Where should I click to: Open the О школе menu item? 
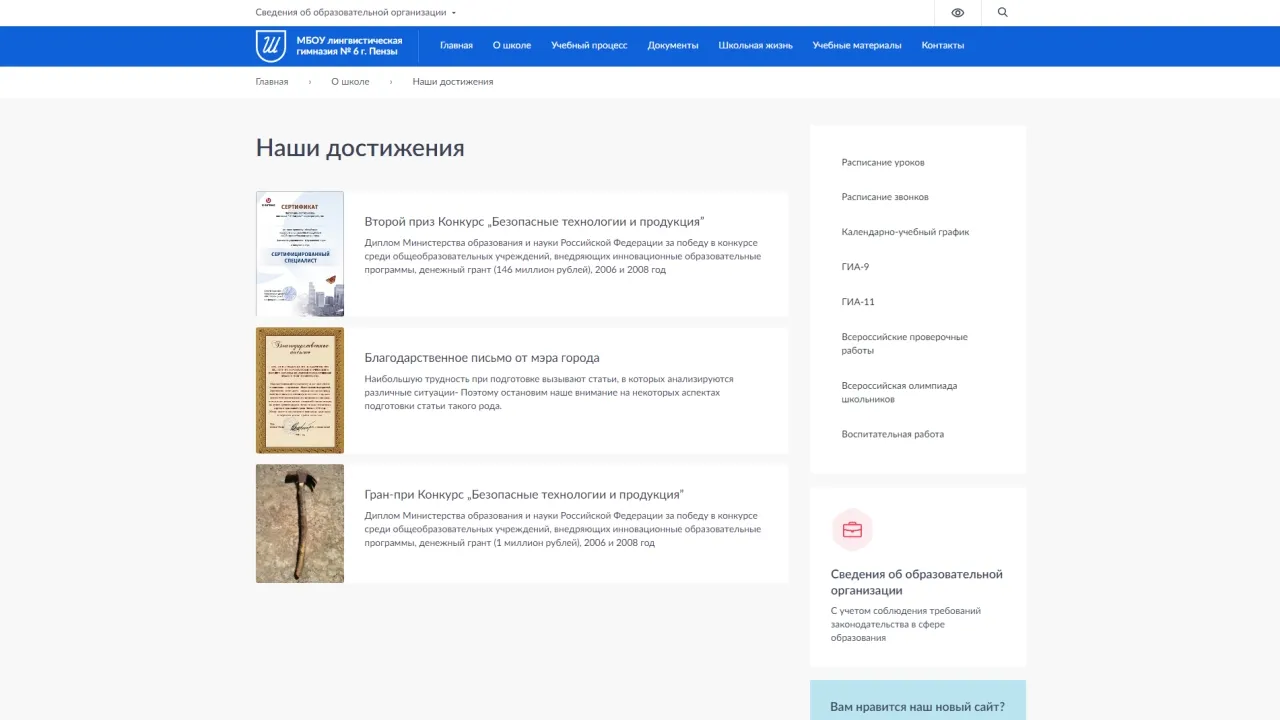pyautogui.click(x=512, y=46)
